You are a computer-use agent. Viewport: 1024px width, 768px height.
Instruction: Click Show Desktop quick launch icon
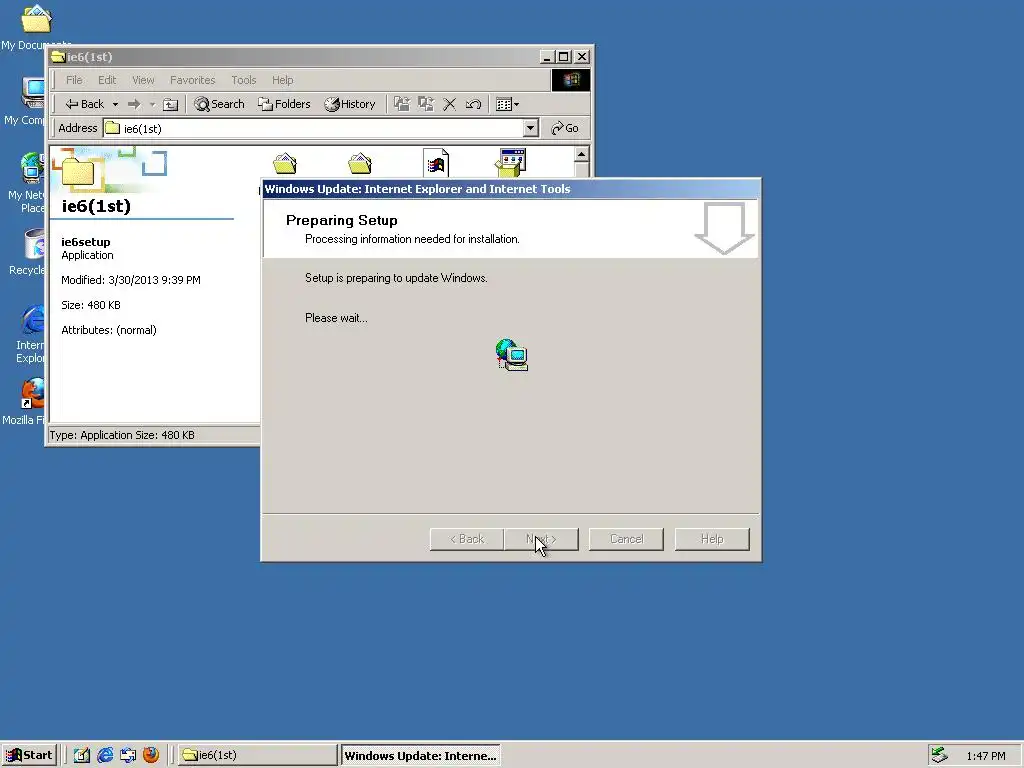[x=82, y=755]
